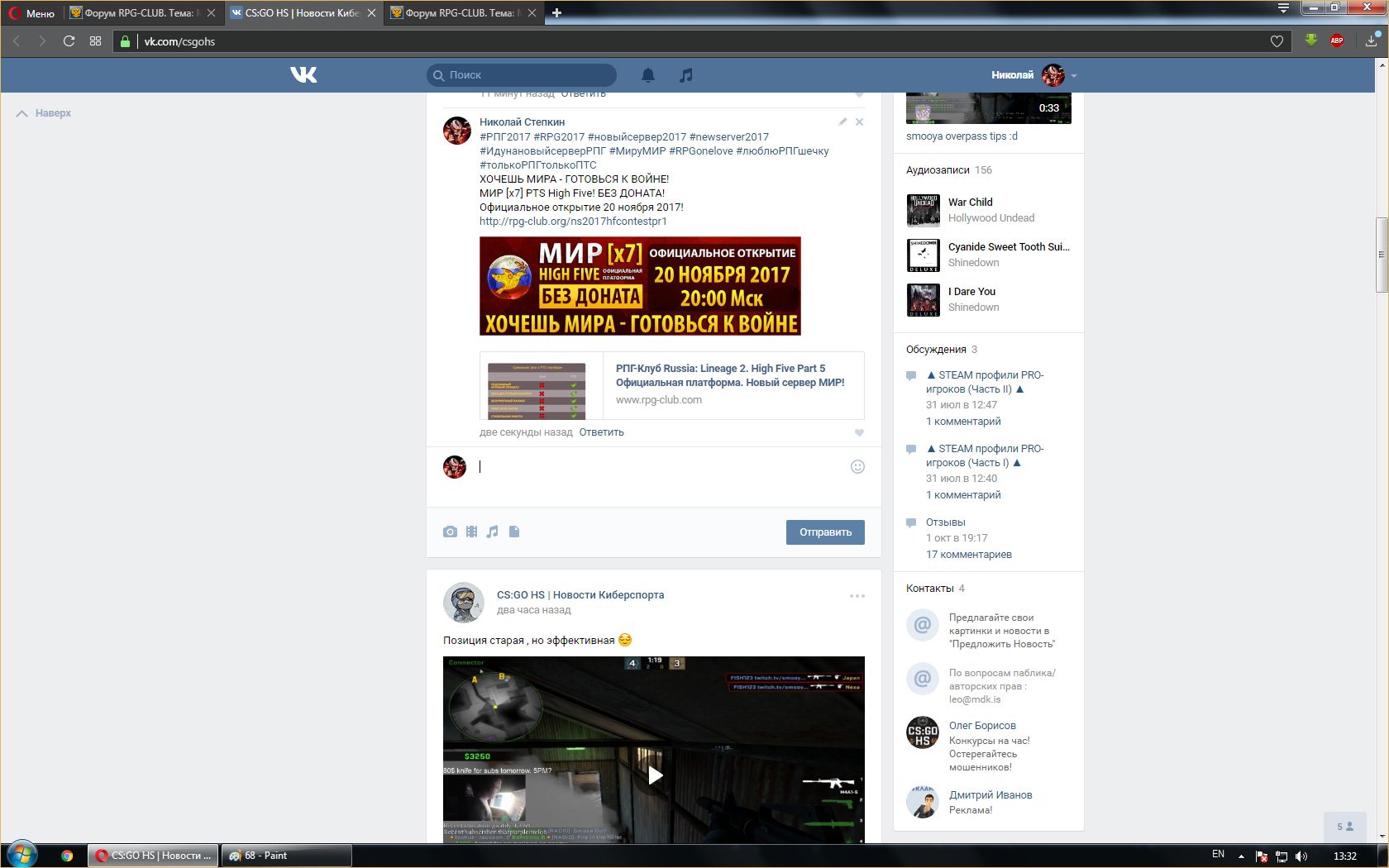Viewport: 1389px width, 868px height.
Task: Play the CS:GO video in the post
Action: (654, 775)
